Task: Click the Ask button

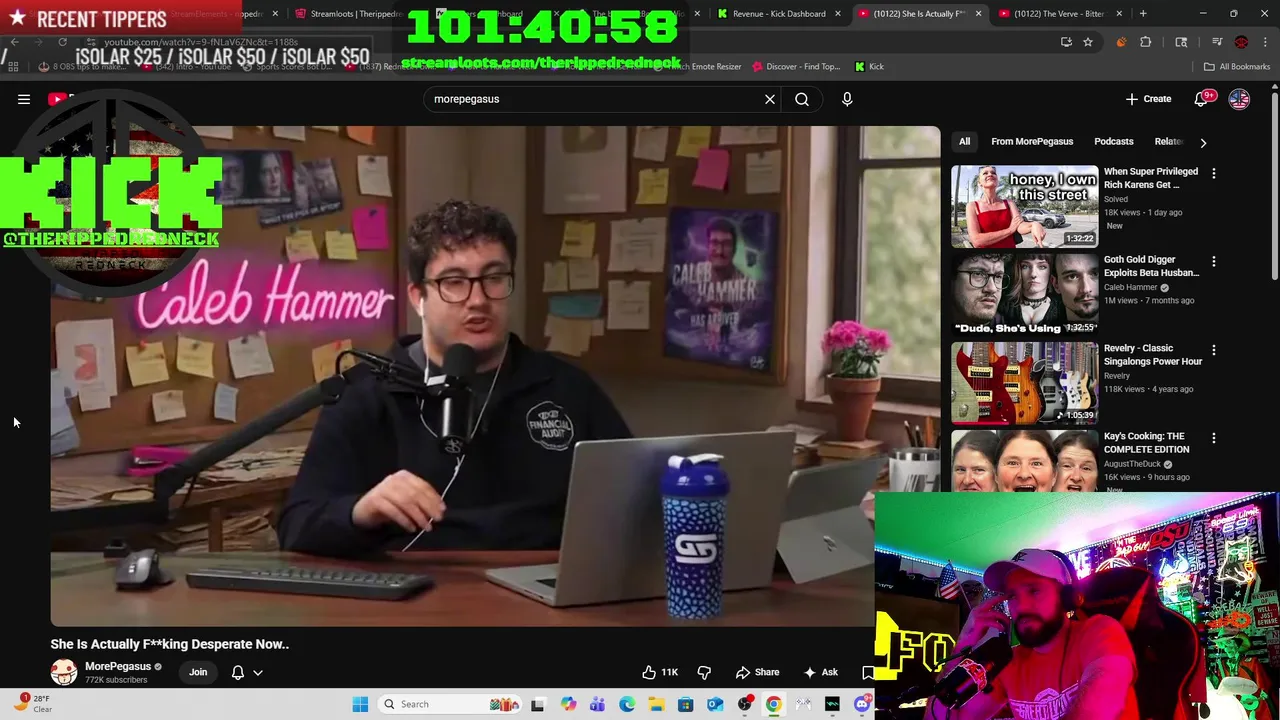Action: point(820,672)
